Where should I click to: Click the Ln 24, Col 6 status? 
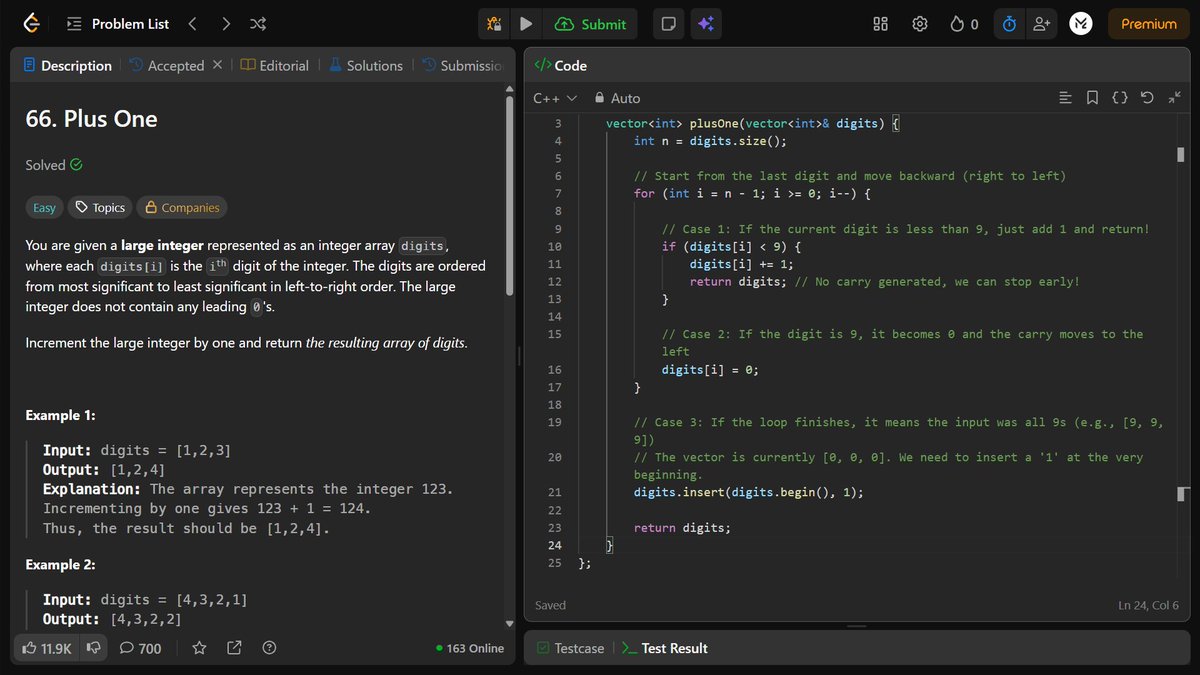(x=1148, y=606)
